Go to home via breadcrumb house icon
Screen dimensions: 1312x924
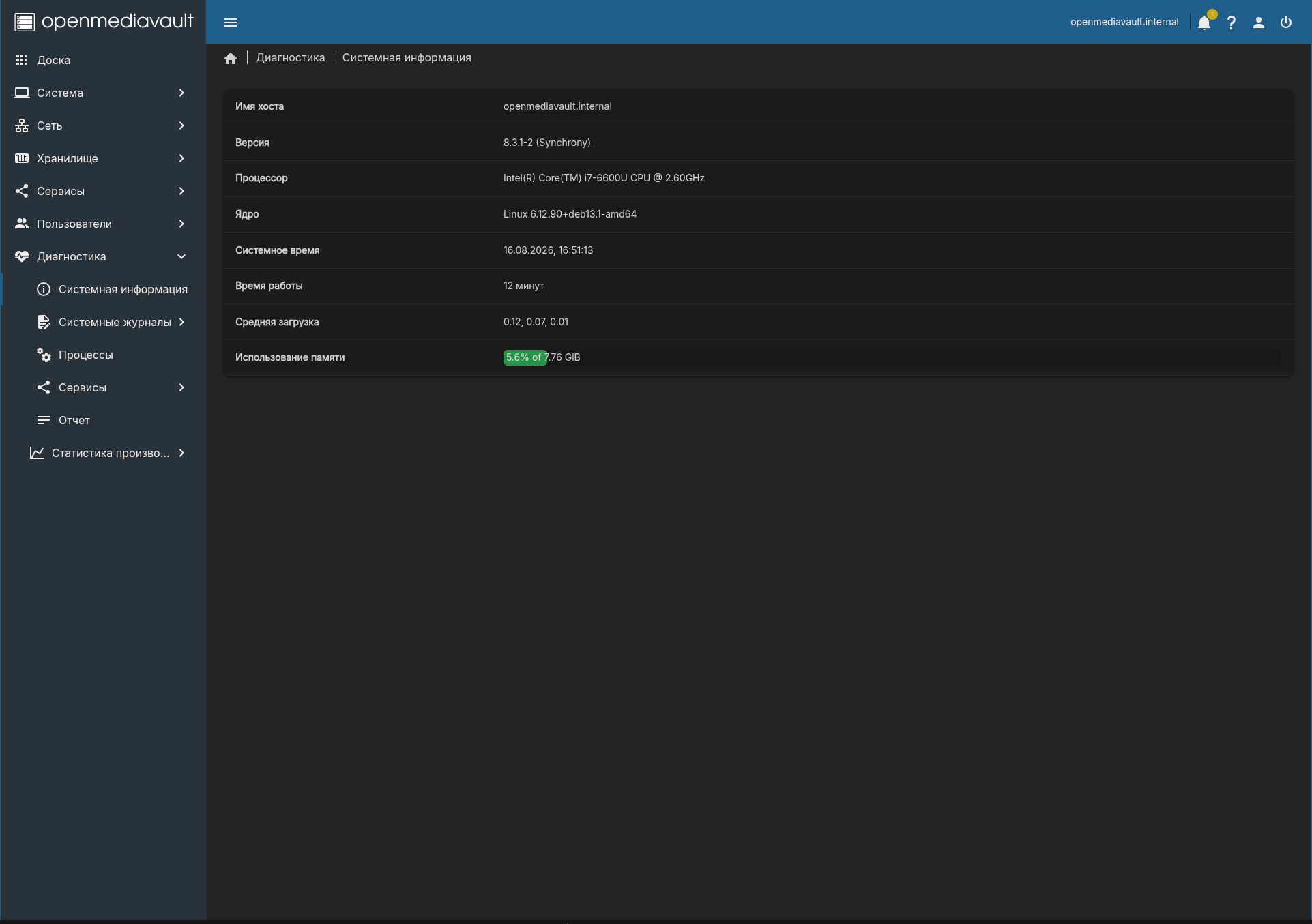[x=231, y=58]
